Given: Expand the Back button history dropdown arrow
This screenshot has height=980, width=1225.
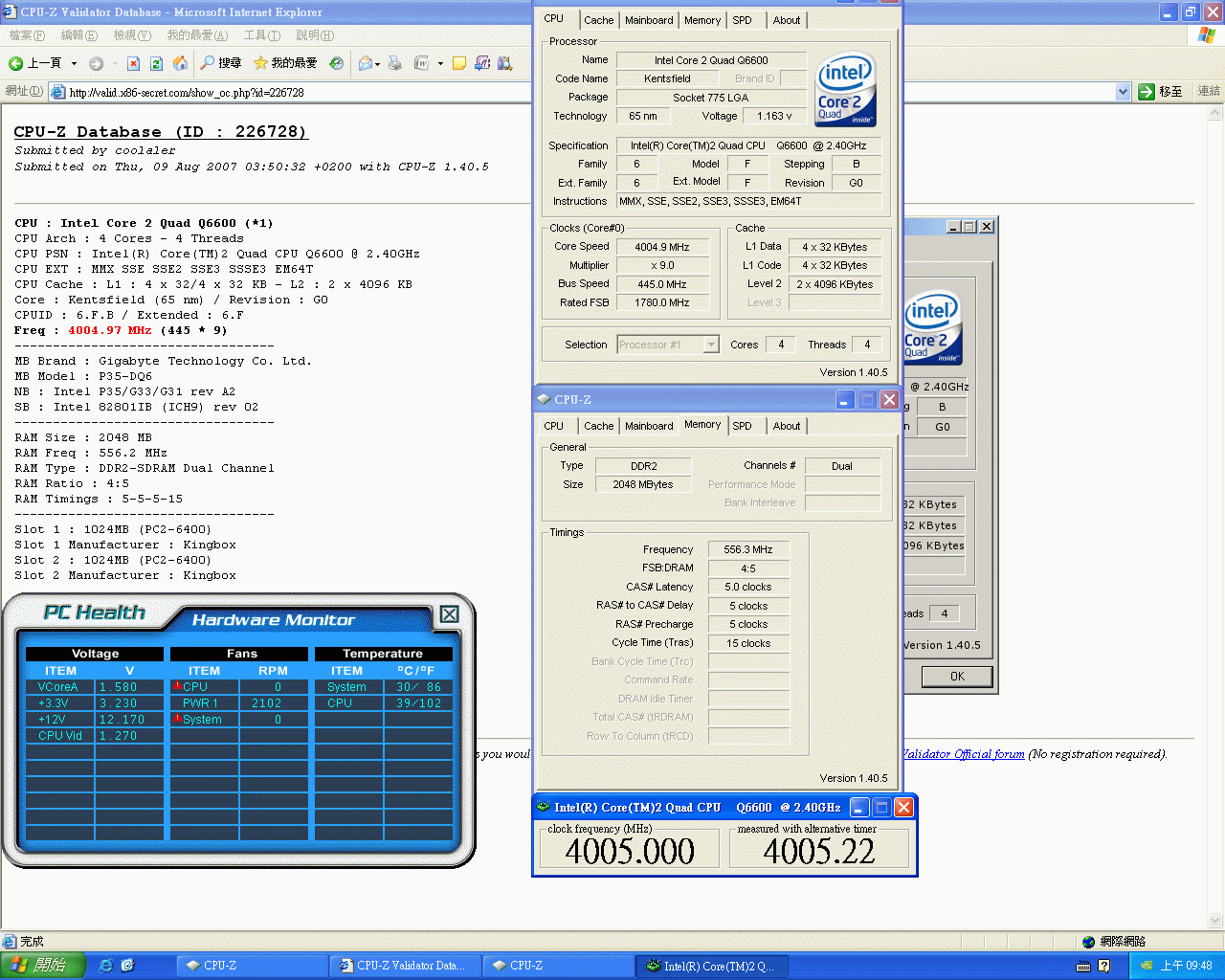Looking at the screenshot, I should coord(74,63).
